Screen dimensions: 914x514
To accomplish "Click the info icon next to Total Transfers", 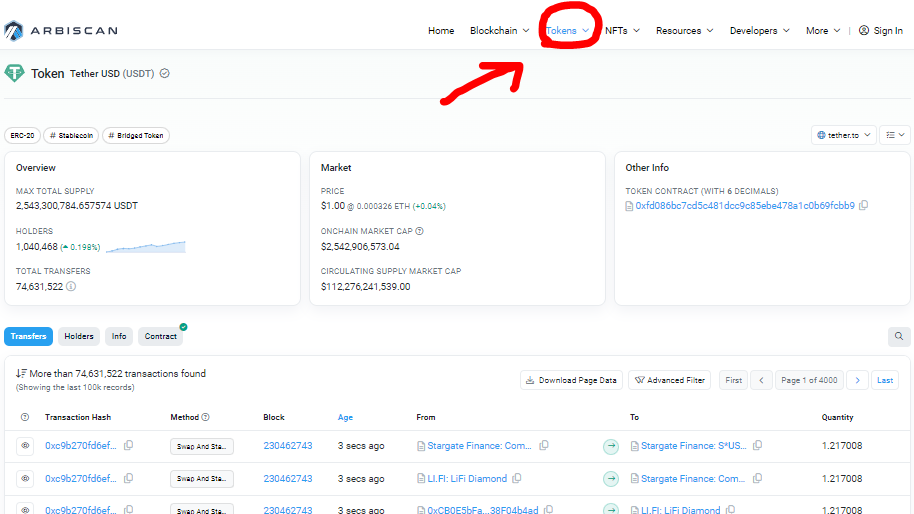I will pos(71,287).
